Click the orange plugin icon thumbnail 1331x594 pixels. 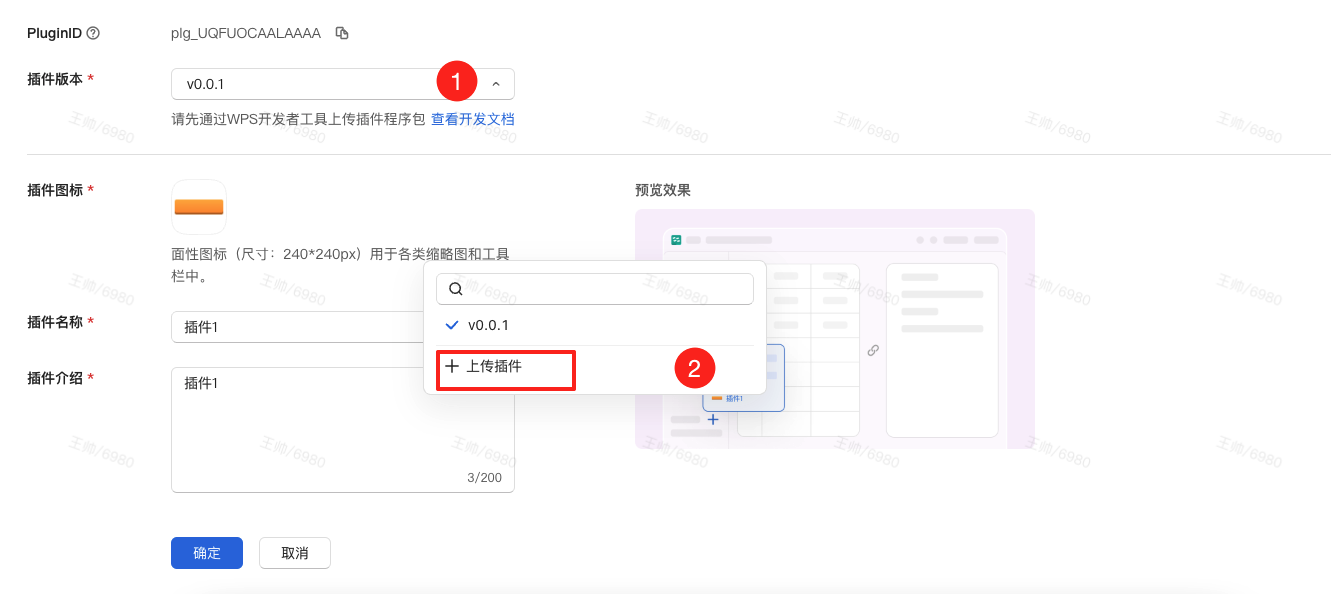[199, 207]
